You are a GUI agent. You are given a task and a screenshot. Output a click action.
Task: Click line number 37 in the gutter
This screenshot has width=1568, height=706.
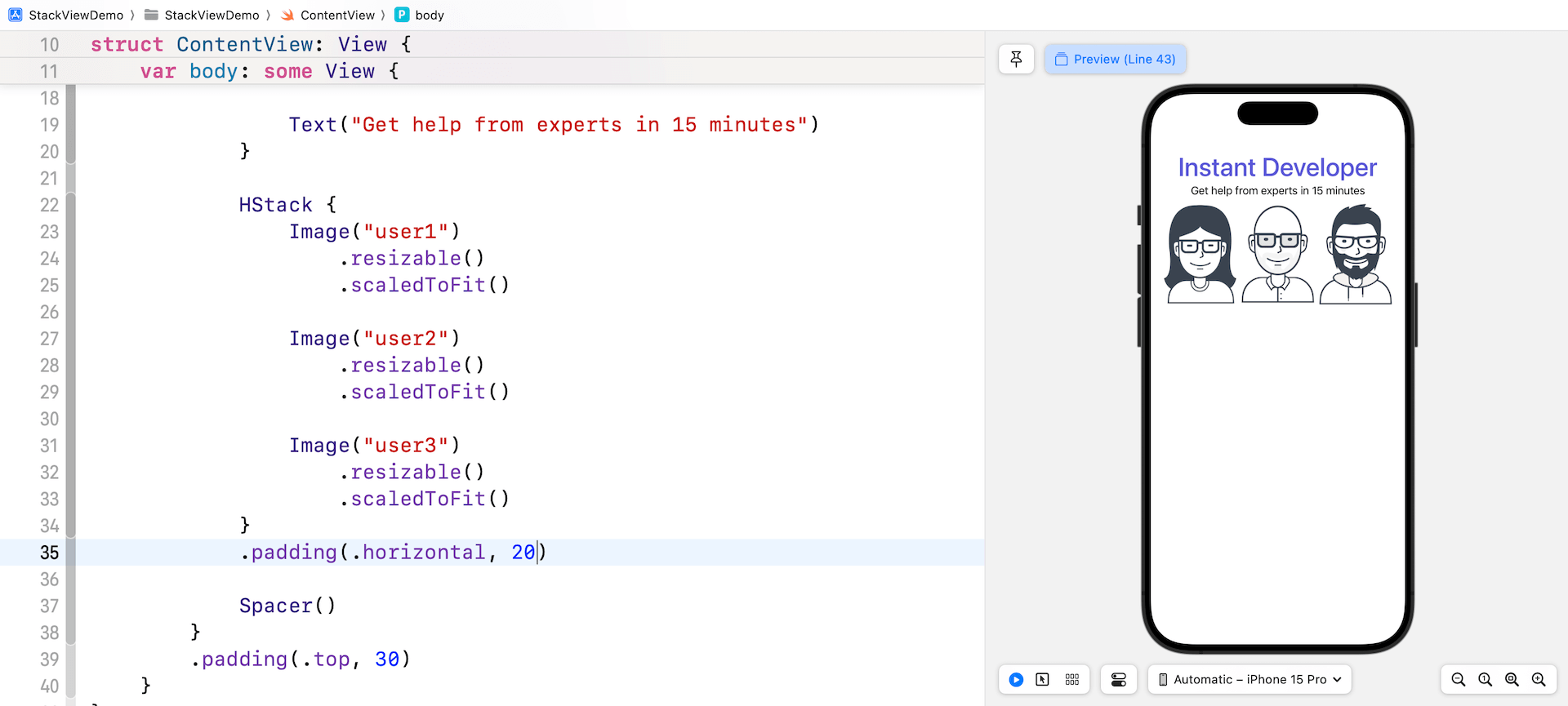(50, 606)
